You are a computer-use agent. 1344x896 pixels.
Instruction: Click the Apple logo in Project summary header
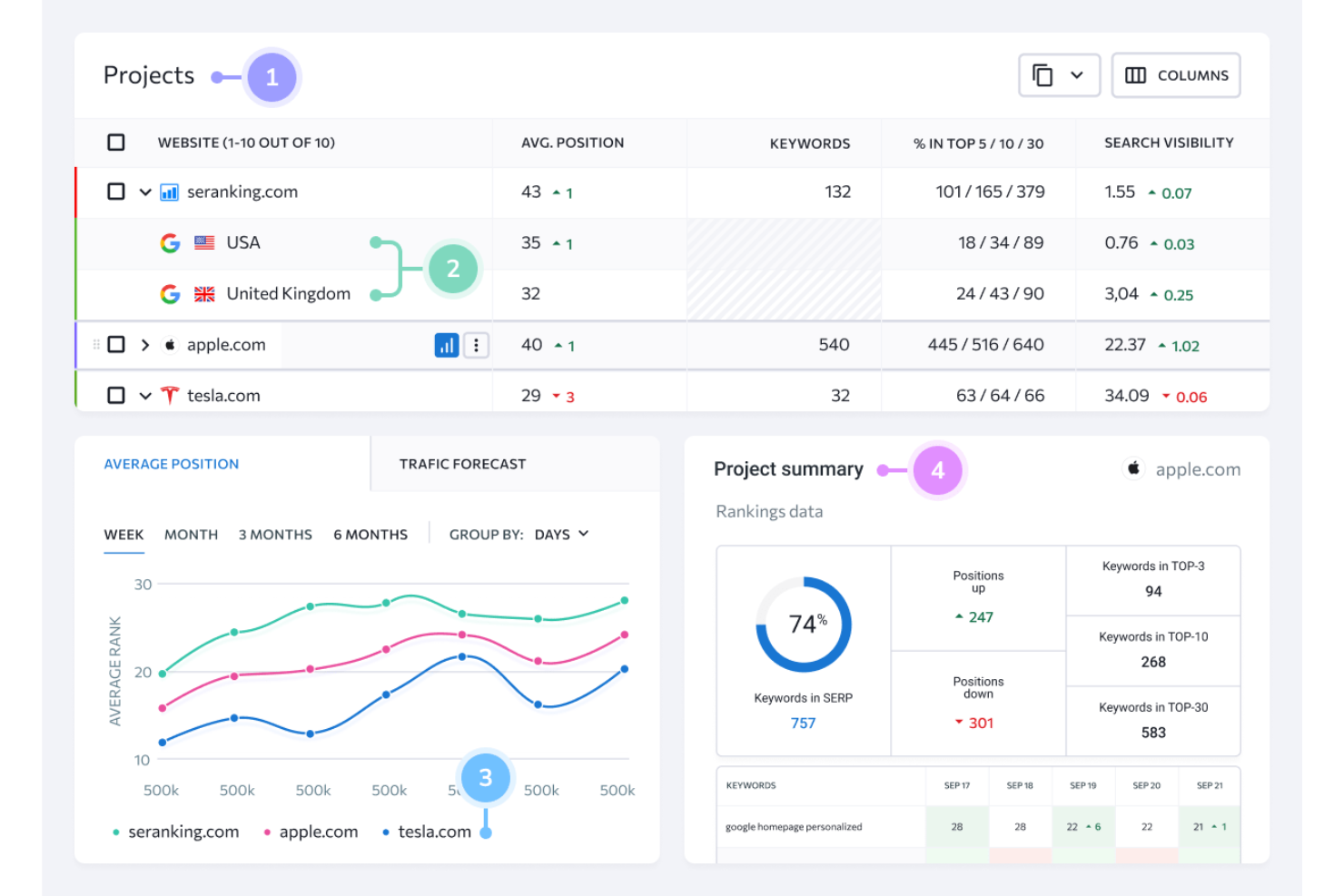1133,468
